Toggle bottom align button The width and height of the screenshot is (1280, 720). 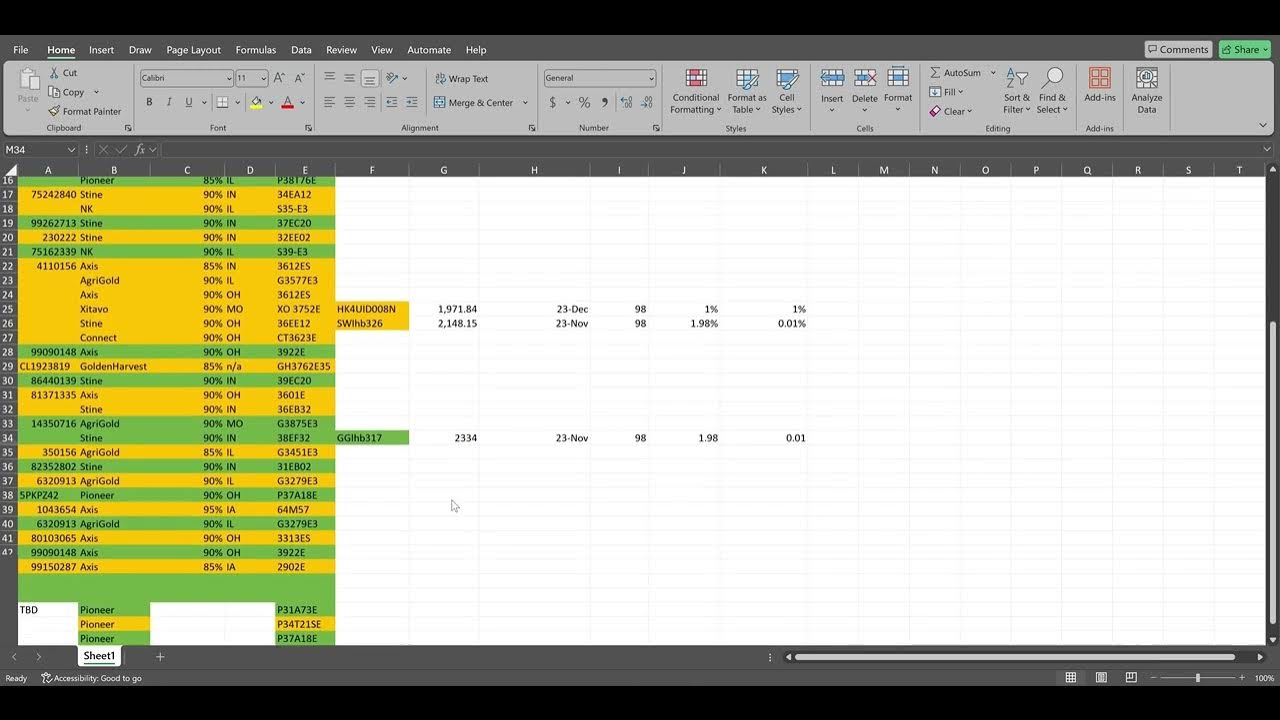pos(369,77)
